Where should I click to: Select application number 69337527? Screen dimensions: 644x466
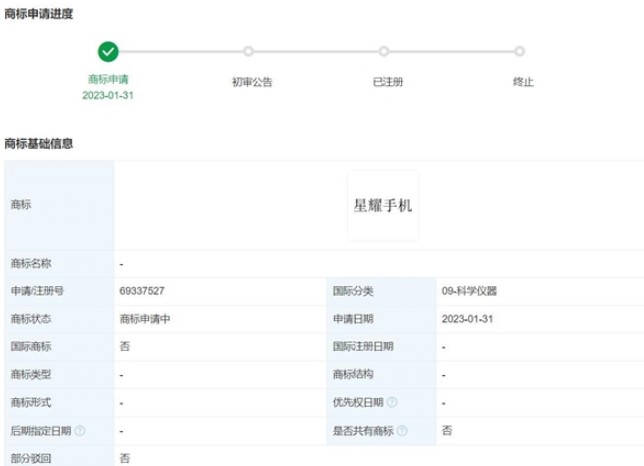142,291
